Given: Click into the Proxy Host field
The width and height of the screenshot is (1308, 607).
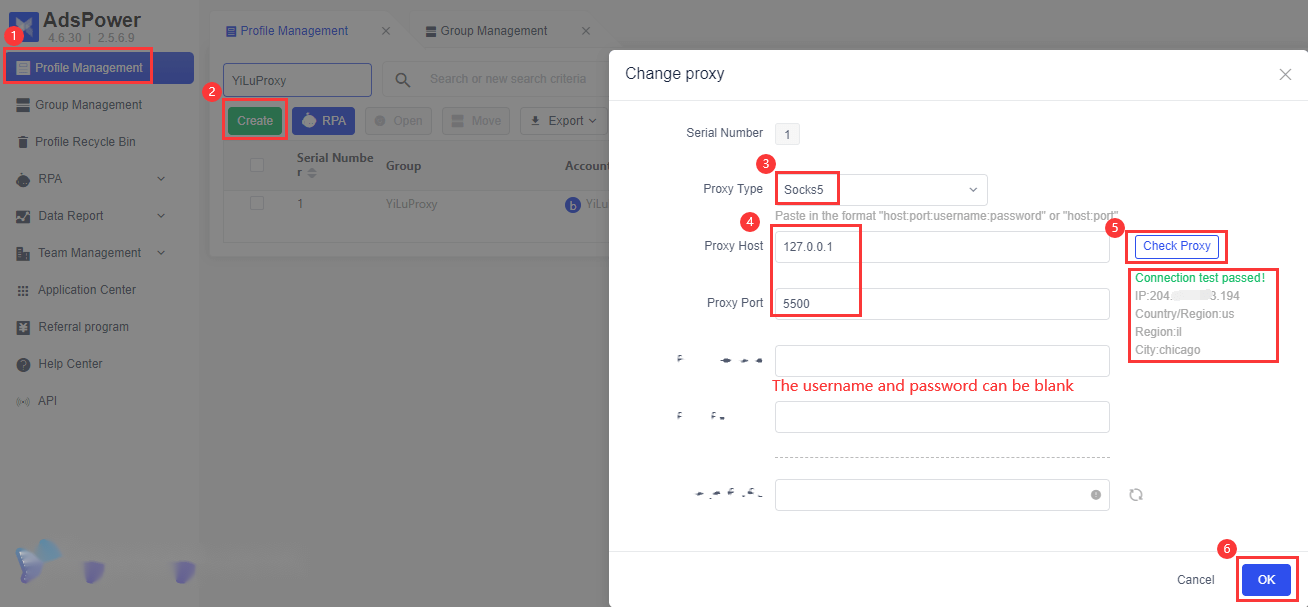Looking at the screenshot, I should (942, 247).
